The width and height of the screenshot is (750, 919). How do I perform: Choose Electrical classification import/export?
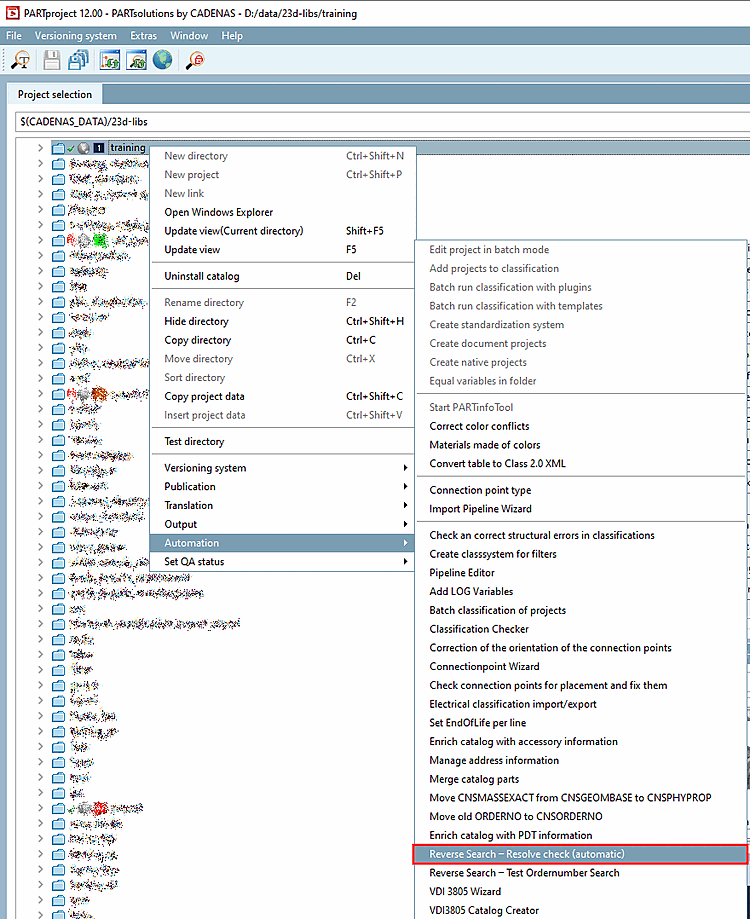[580, 704]
